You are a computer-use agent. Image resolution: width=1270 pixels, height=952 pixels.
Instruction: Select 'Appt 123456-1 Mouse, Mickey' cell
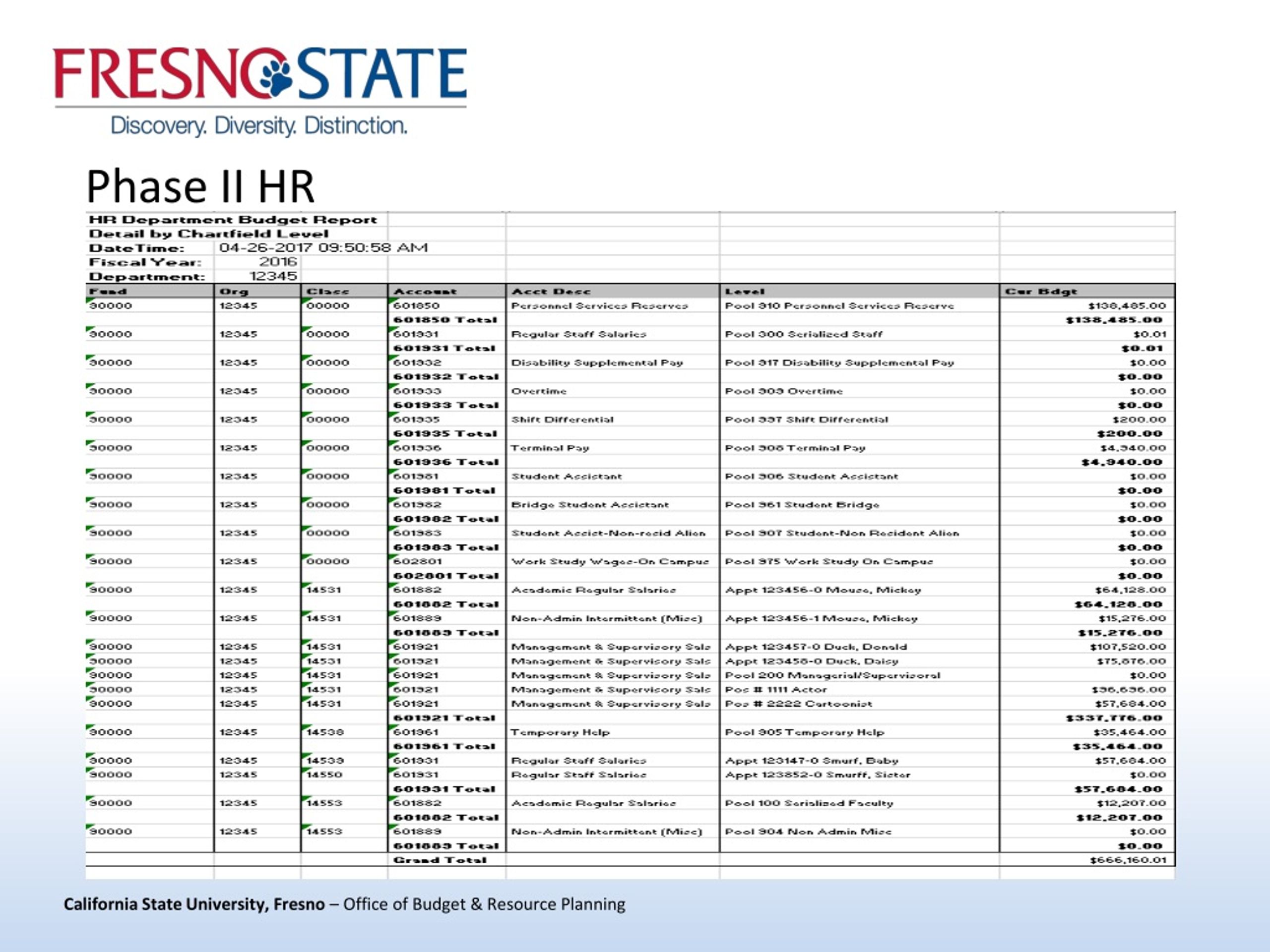[x=860, y=618]
